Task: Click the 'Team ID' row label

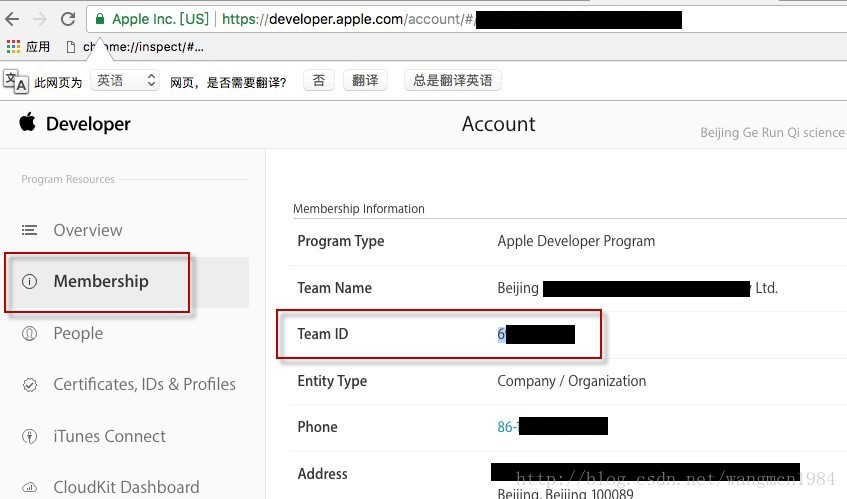Action: (x=322, y=334)
